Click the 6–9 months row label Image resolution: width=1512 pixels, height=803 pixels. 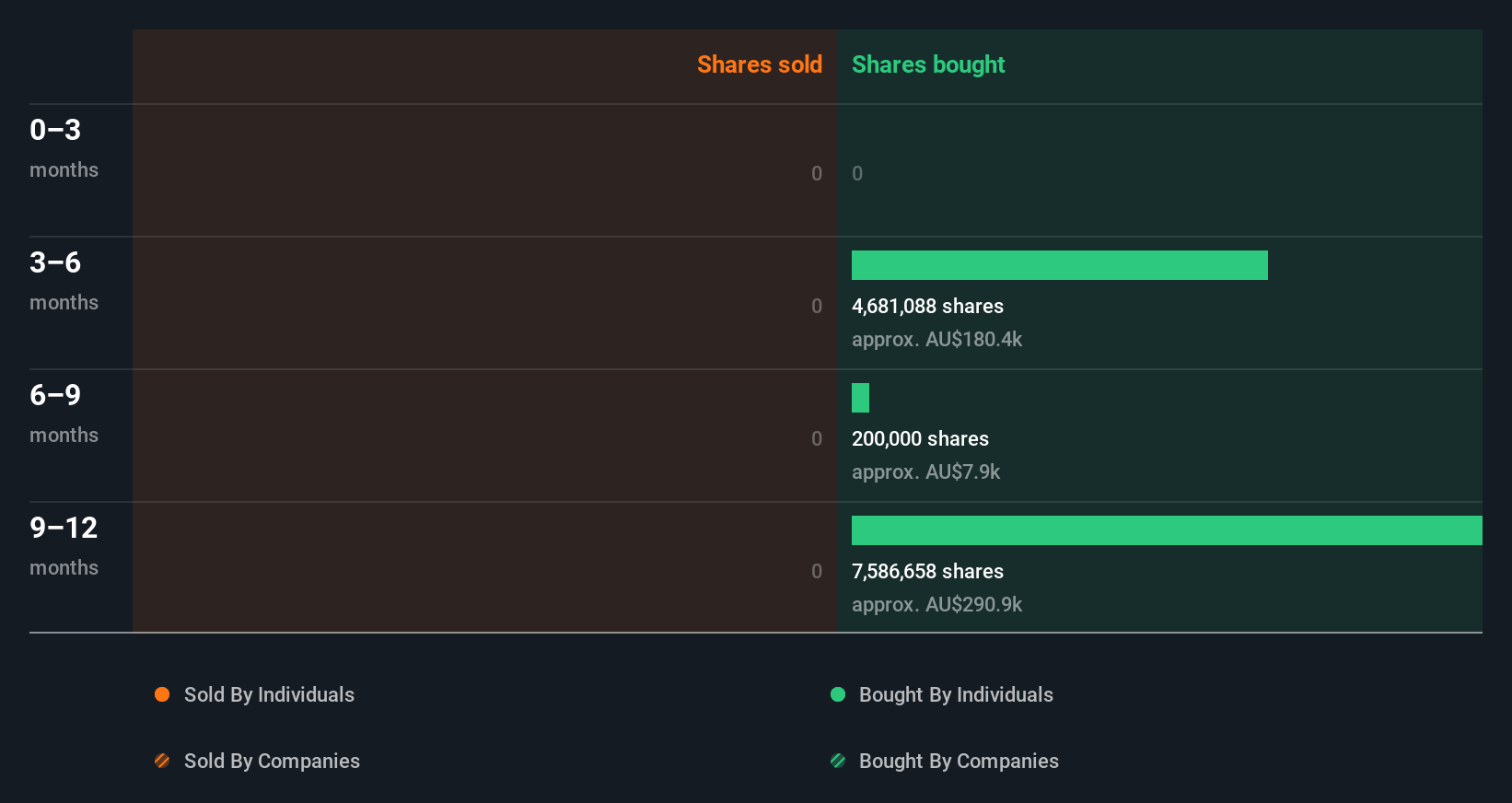[64, 413]
